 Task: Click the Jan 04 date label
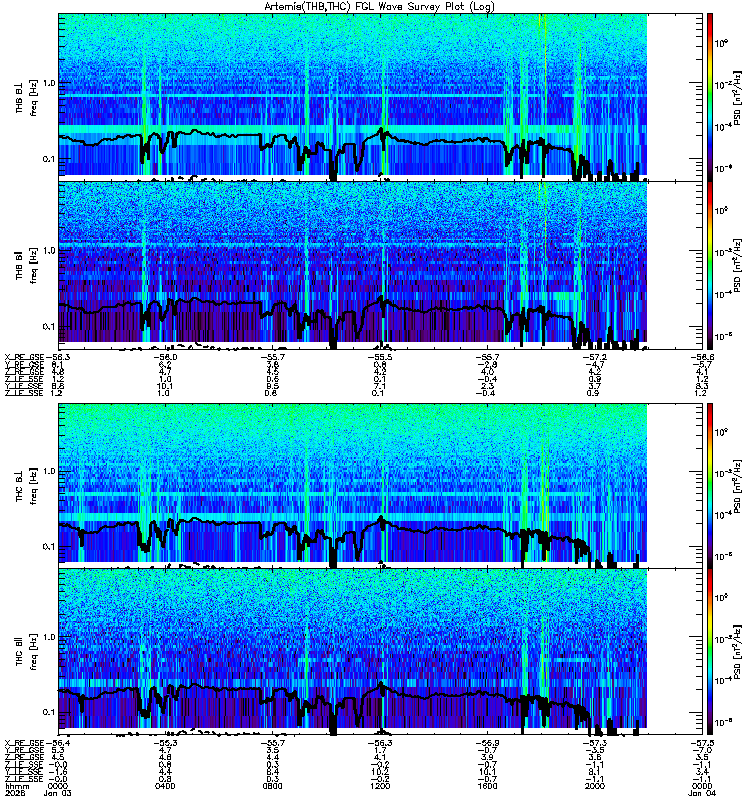(702, 793)
